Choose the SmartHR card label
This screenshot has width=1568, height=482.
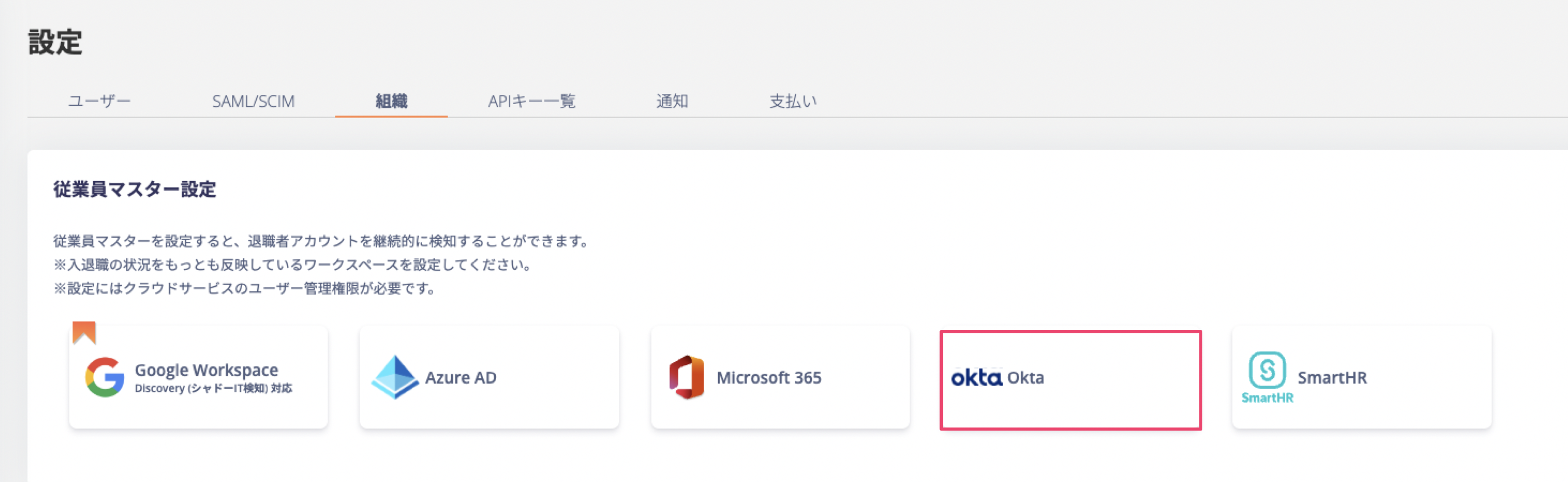point(1332,377)
